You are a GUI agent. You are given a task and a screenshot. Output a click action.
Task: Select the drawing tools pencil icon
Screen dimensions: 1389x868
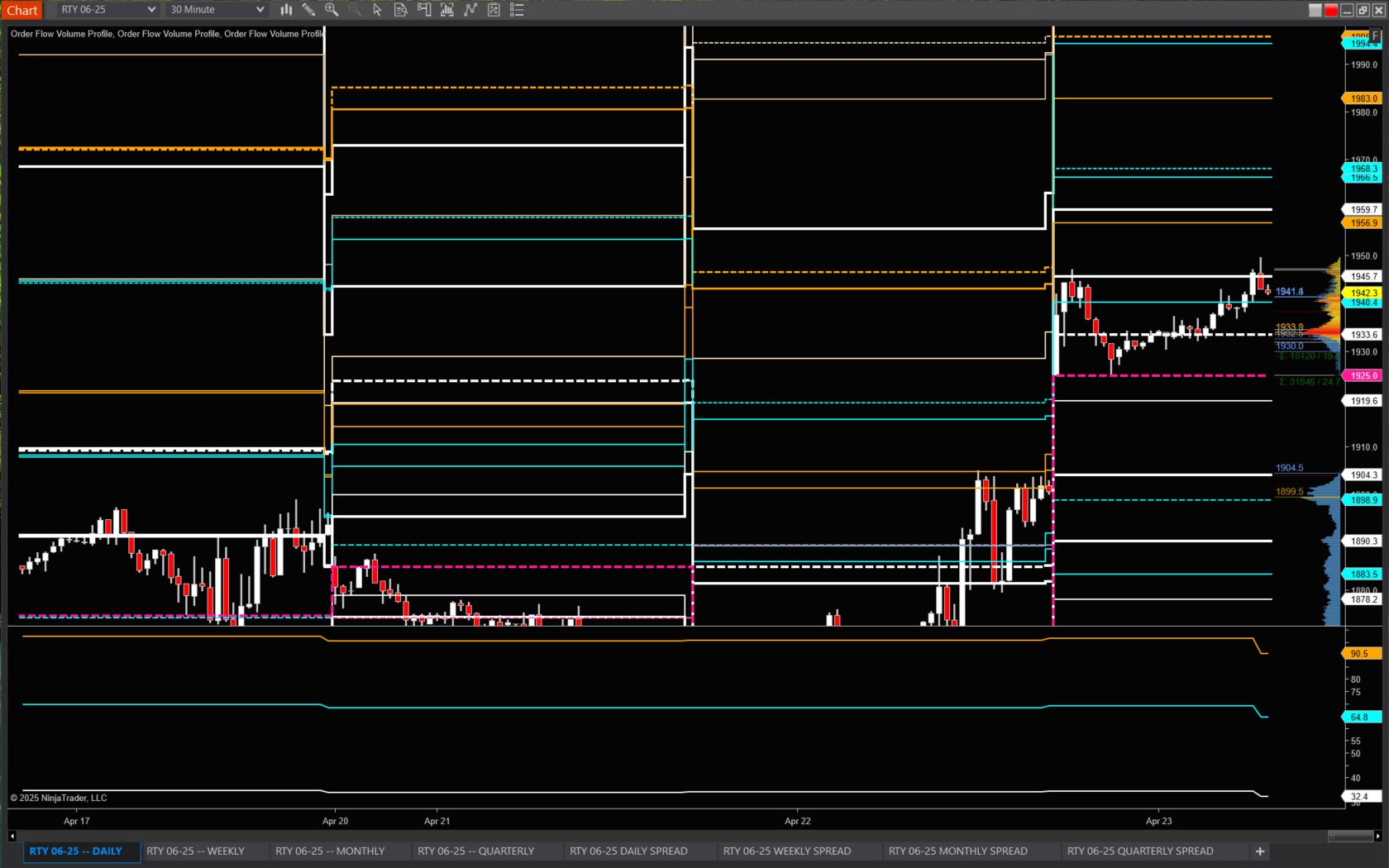(308, 10)
